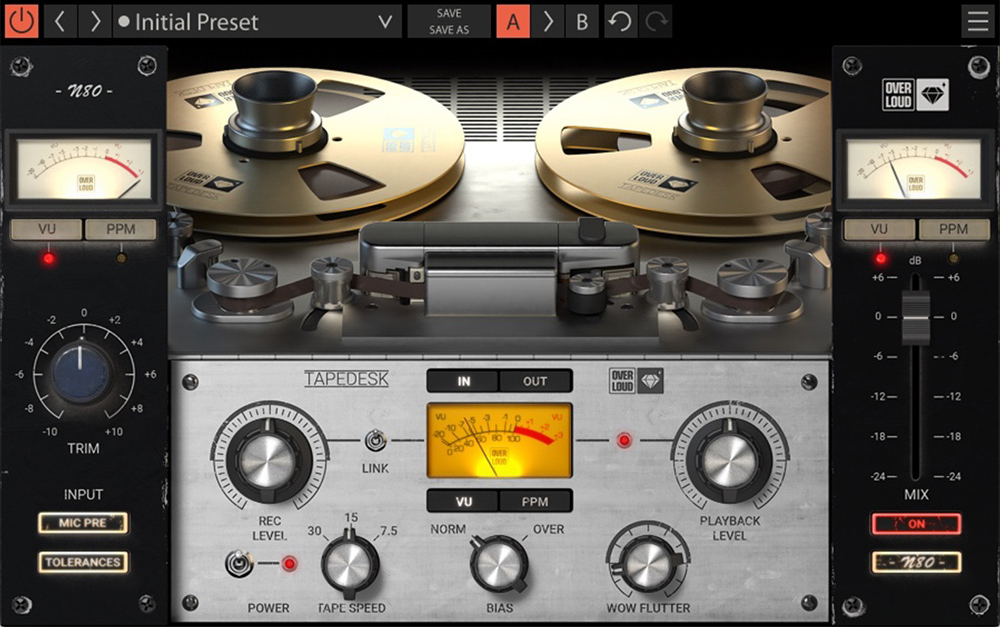Open the hamburger main menu

tap(978, 21)
